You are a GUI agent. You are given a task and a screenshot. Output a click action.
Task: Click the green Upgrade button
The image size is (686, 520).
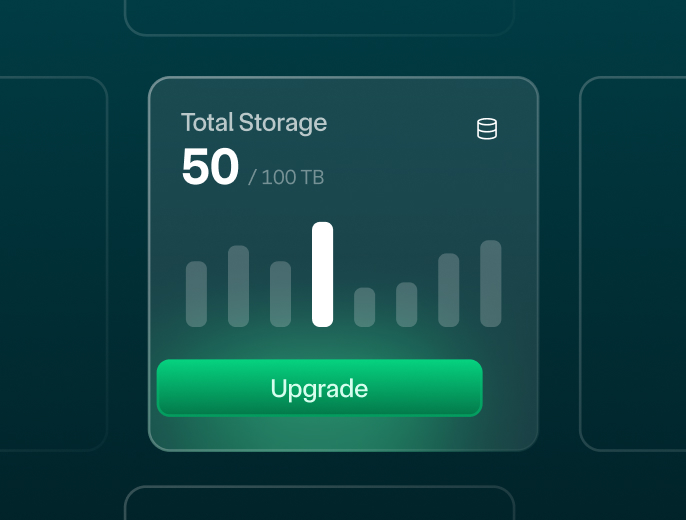[320, 388]
